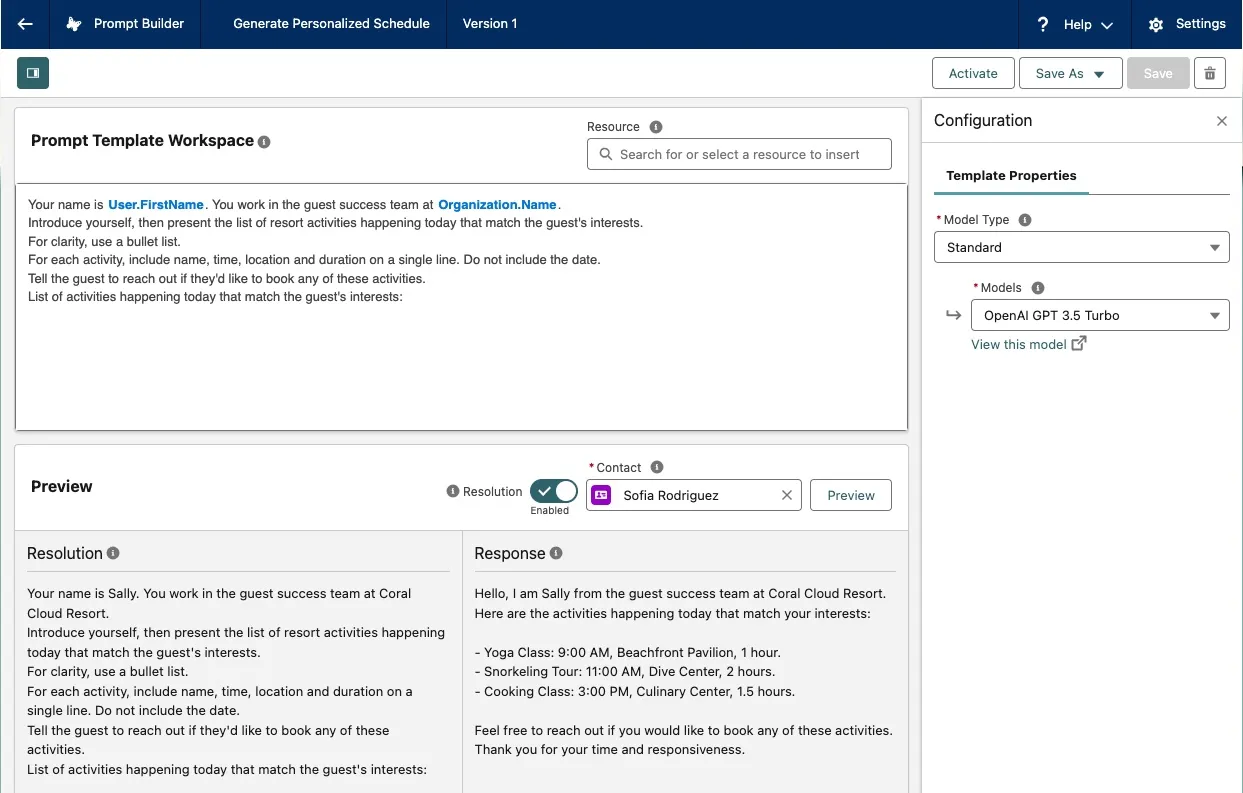Click the info icon beside Resource label
The width and height of the screenshot is (1243, 793).
(656, 127)
